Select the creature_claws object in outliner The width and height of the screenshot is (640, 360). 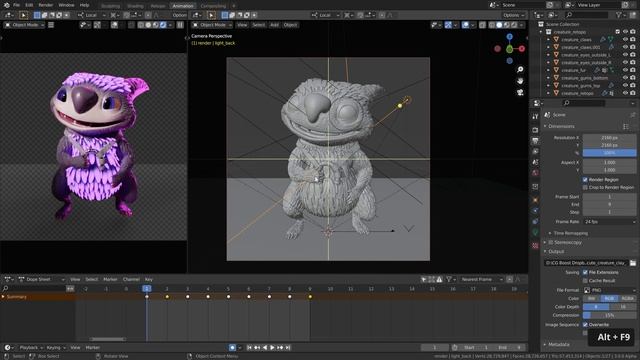coord(576,40)
